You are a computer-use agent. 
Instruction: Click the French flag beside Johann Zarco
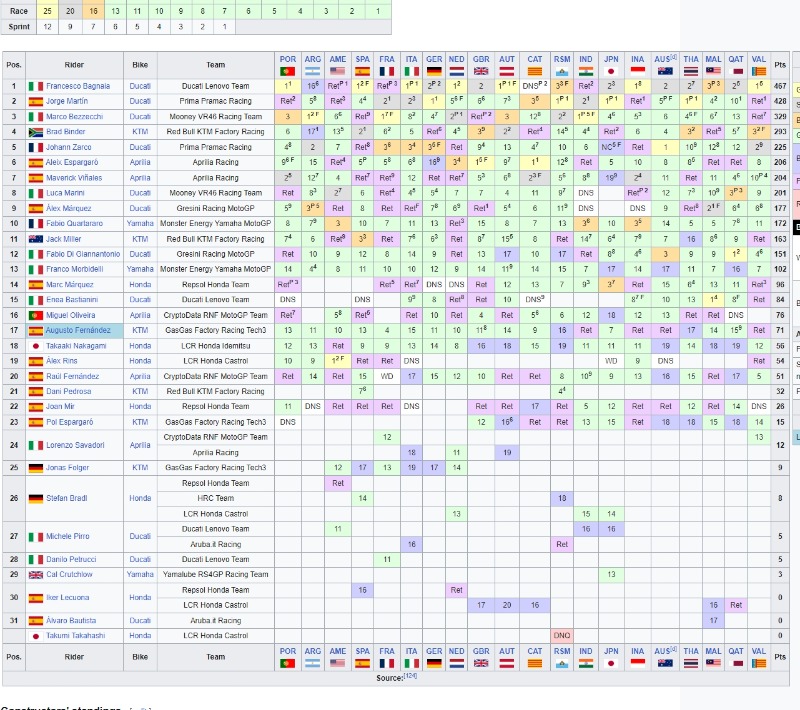[36, 147]
